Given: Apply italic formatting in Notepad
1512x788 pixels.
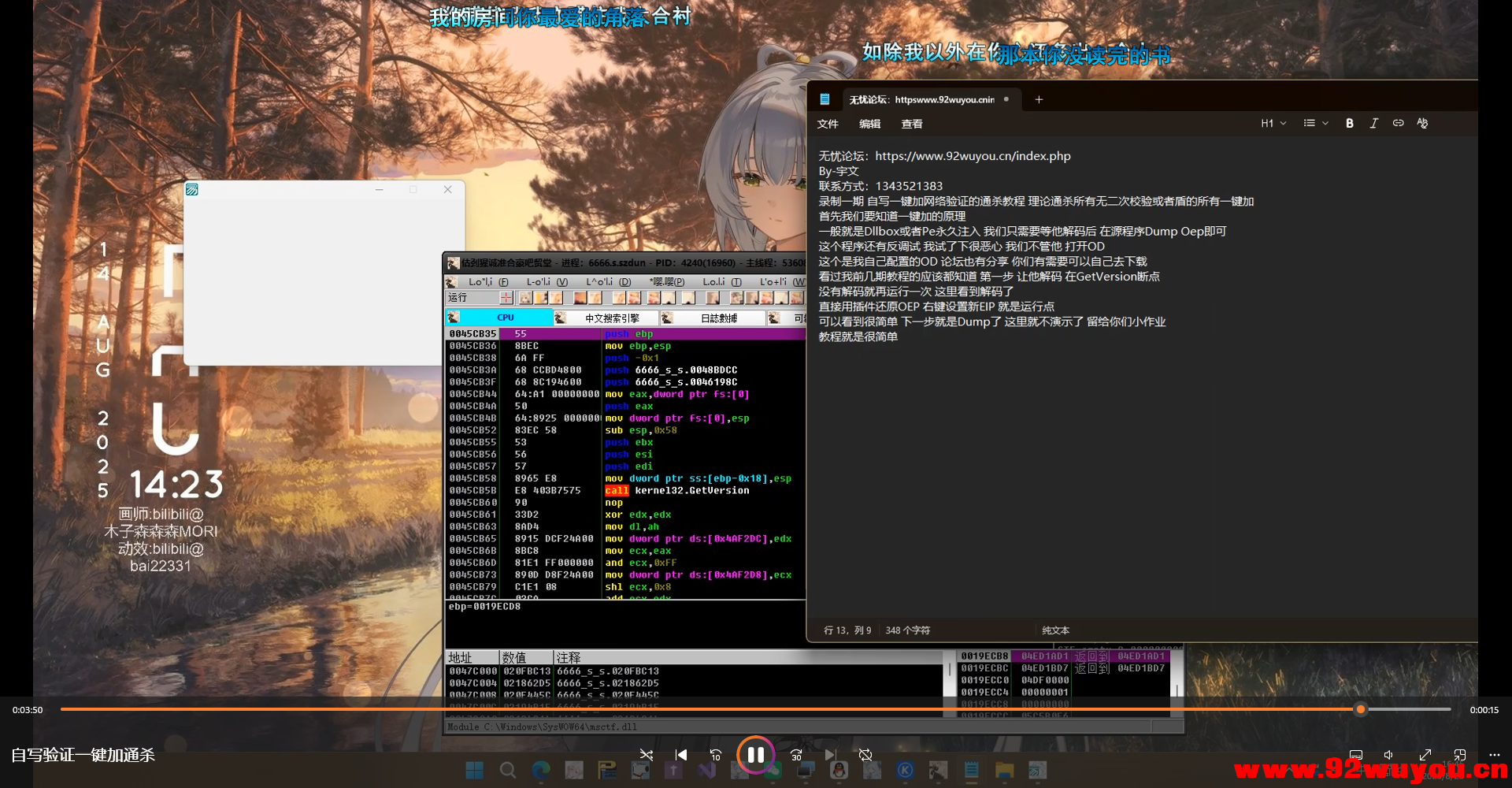Looking at the screenshot, I should (x=1373, y=123).
